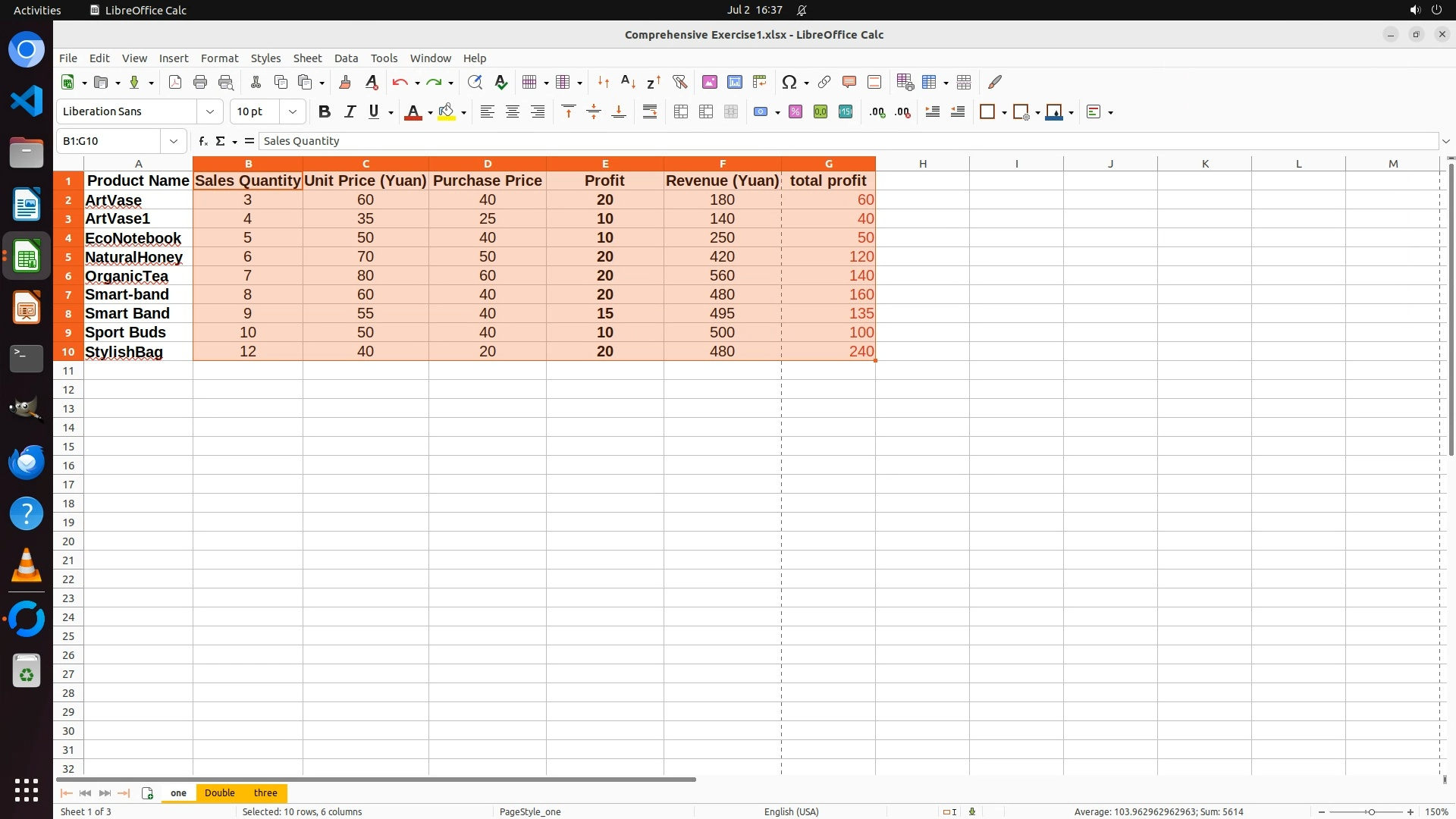Format selection as percent

(795, 111)
